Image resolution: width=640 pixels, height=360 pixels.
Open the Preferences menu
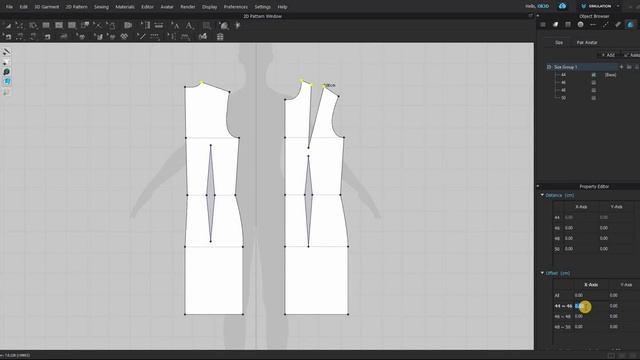coord(236,7)
